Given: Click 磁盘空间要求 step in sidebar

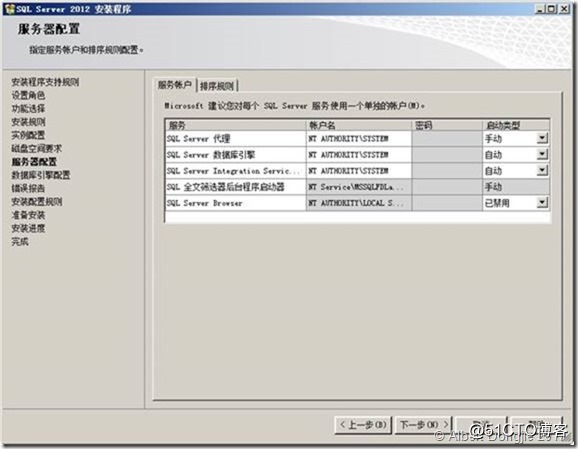Looking at the screenshot, I should coord(36,149).
